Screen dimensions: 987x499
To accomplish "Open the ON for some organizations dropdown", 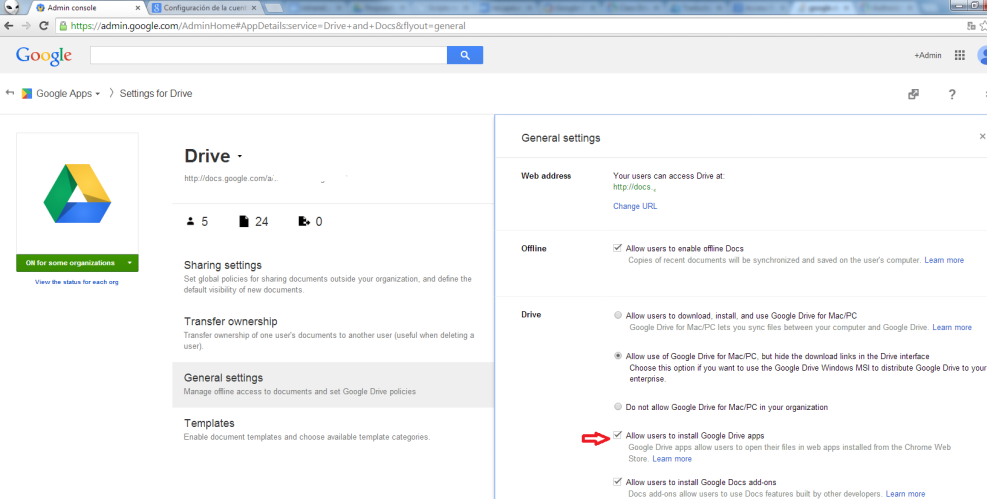I will pyautogui.click(x=77, y=263).
